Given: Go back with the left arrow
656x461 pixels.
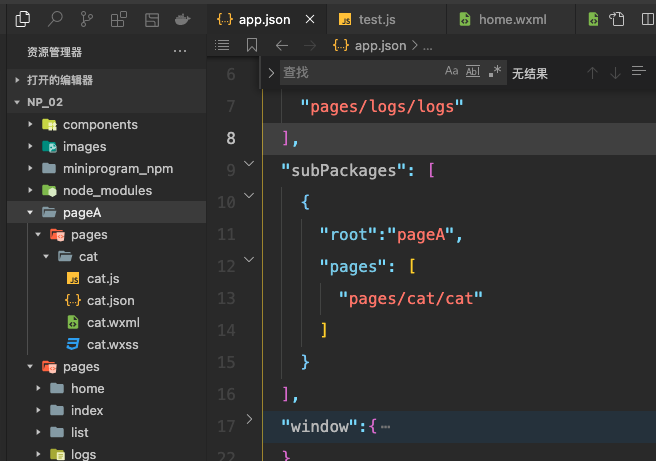Looking at the screenshot, I should [282, 45].
